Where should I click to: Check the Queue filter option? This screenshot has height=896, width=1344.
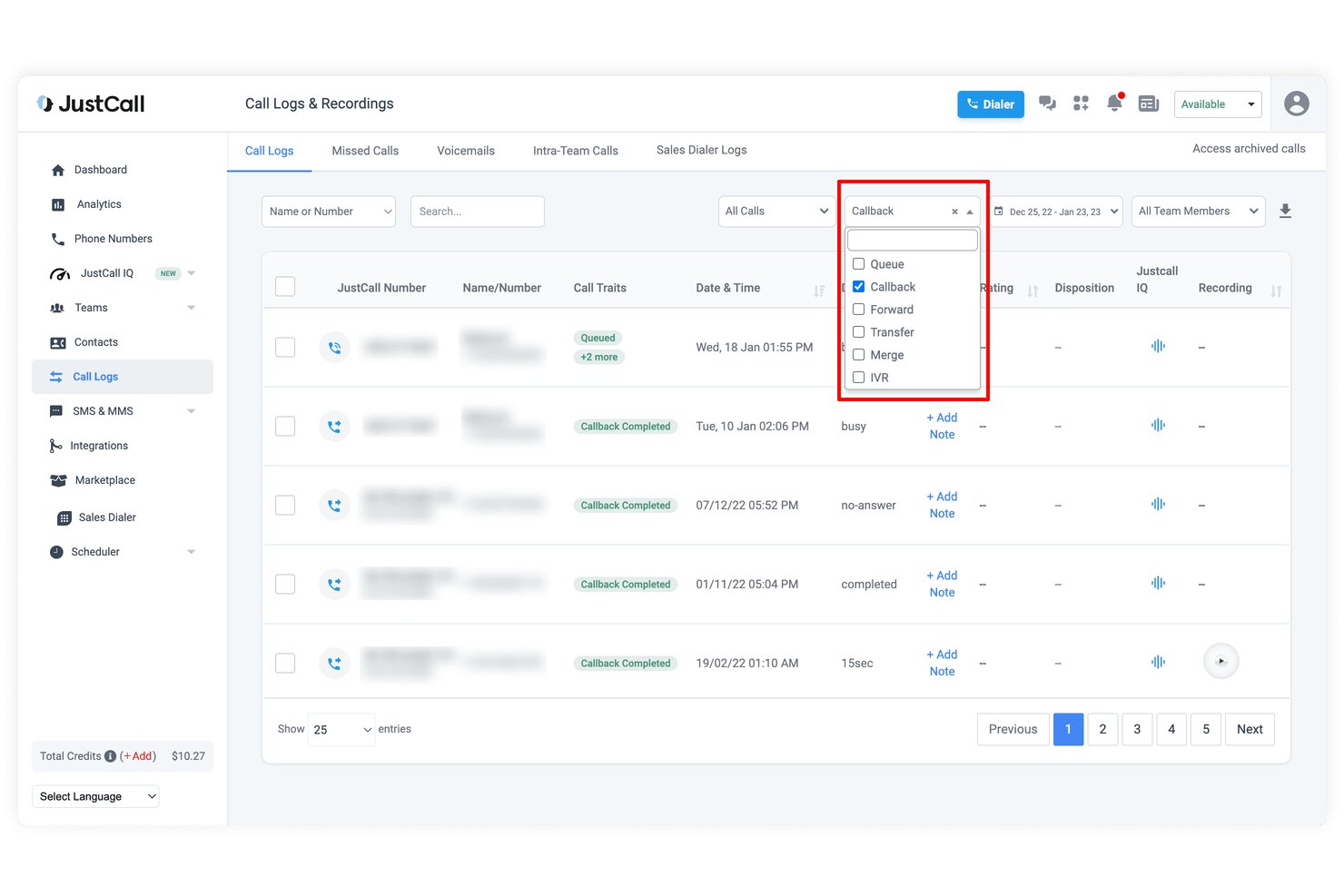pos(858,264)
